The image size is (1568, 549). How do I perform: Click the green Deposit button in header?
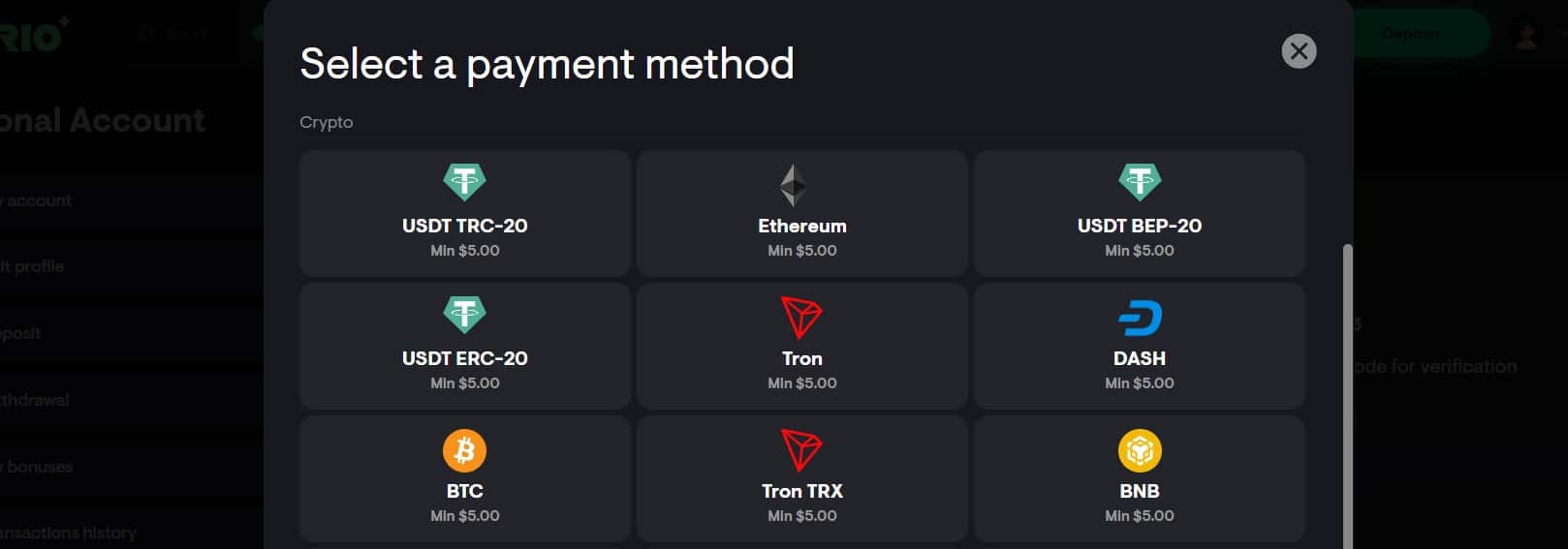[1410, 34]
